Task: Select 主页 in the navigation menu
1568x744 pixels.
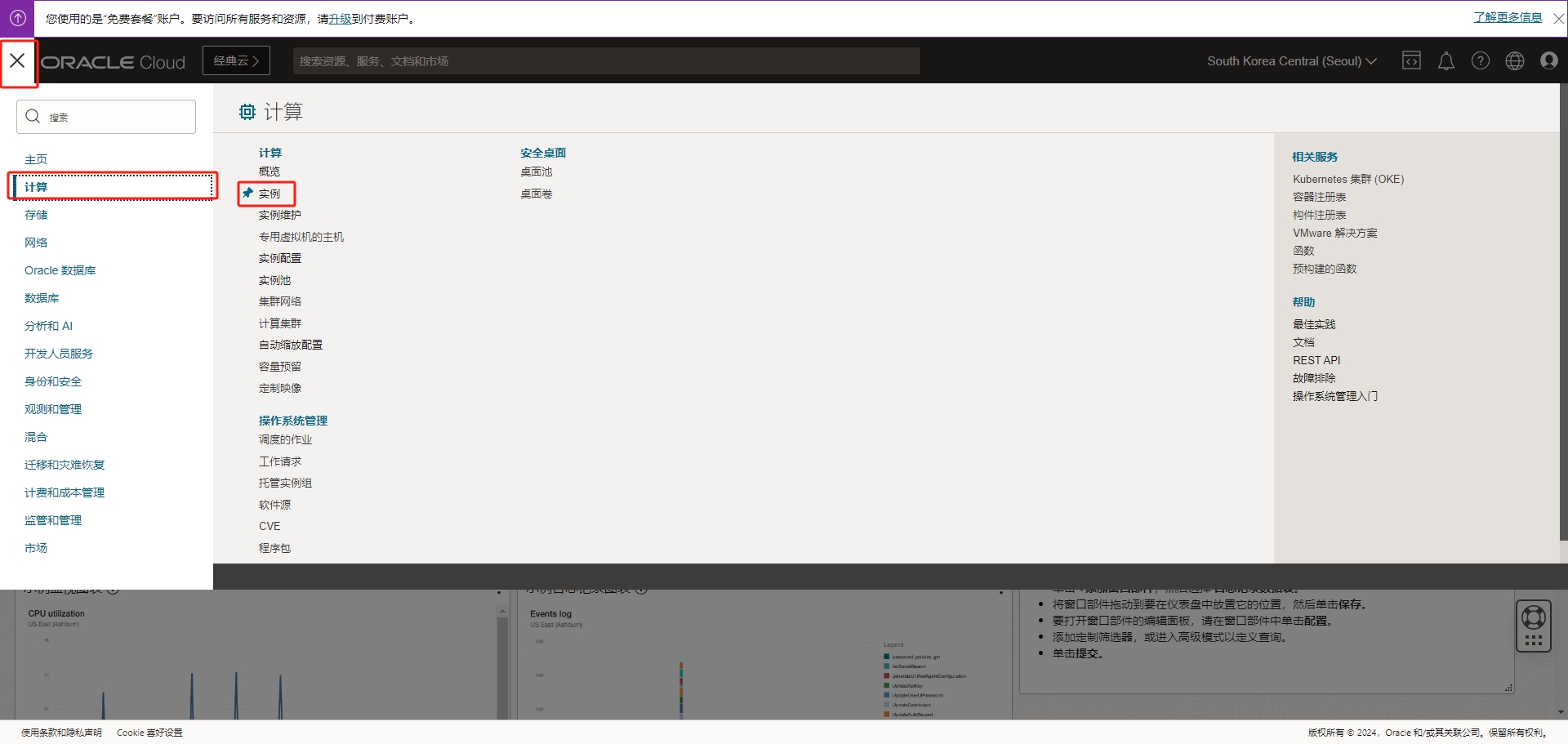Action: [x=36, y=159]
